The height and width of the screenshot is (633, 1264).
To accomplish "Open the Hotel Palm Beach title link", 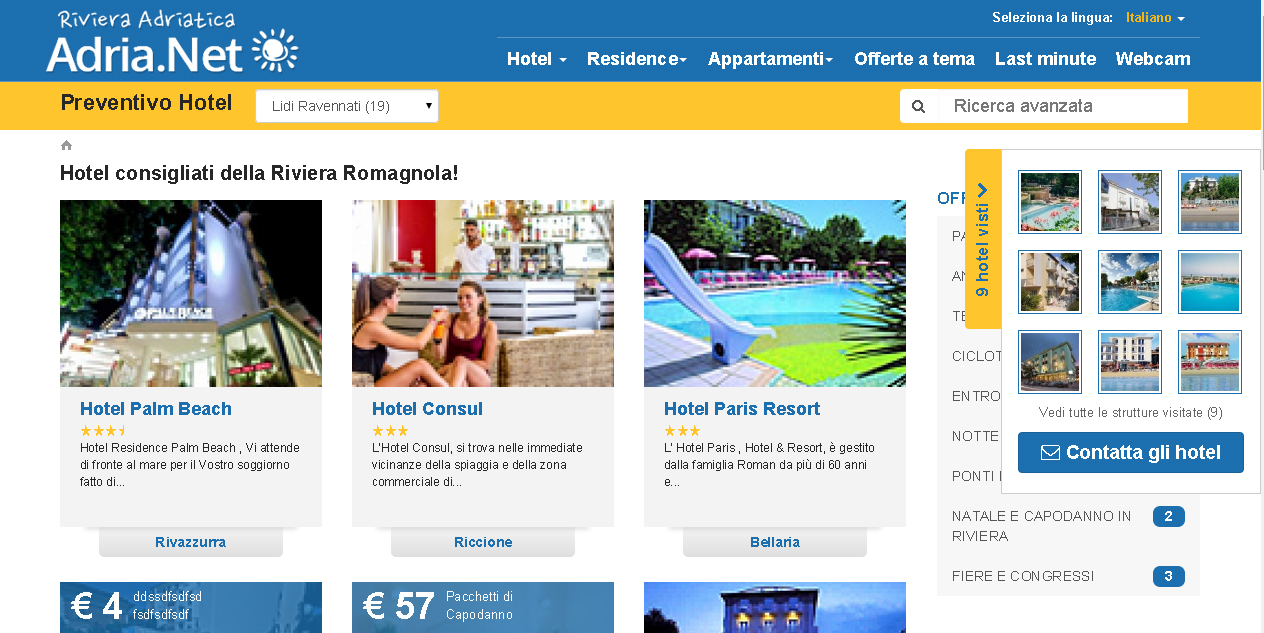I will (156, 409).
